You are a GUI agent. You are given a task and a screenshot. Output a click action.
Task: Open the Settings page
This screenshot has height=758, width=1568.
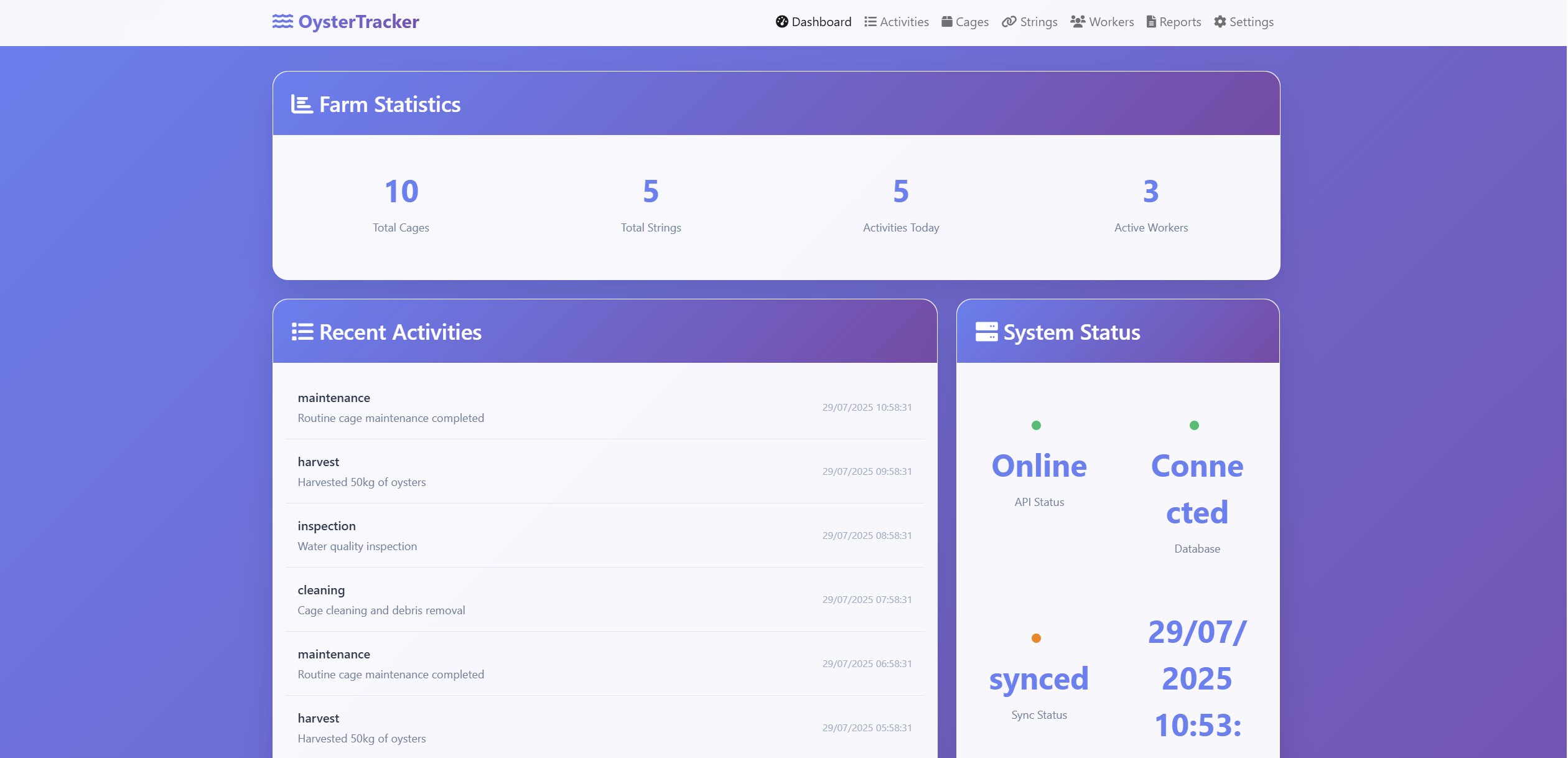coord(1244,22)
